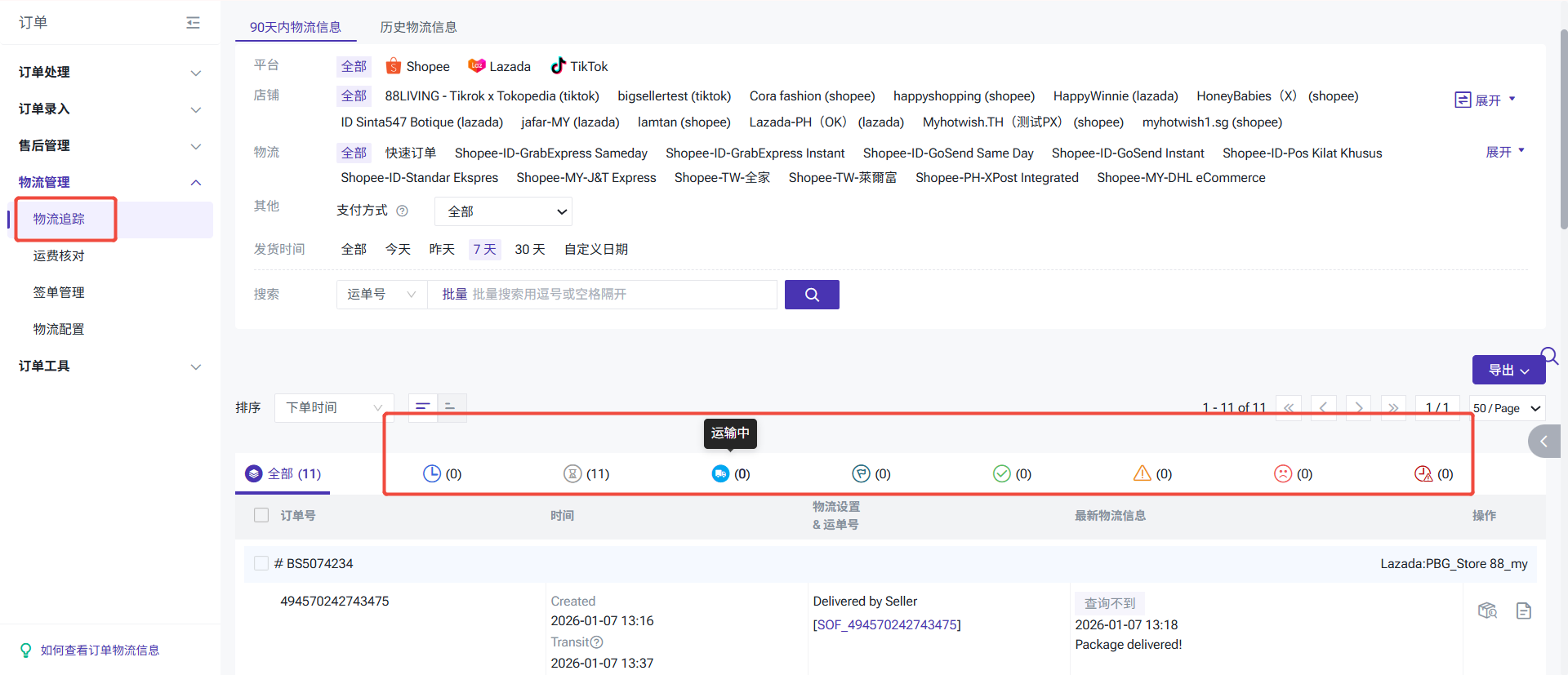The width and height of the screenshot is (1568, 675).
Task: Open package tracking icon for order BS5074234
Action: click(x=1487, y=611)
